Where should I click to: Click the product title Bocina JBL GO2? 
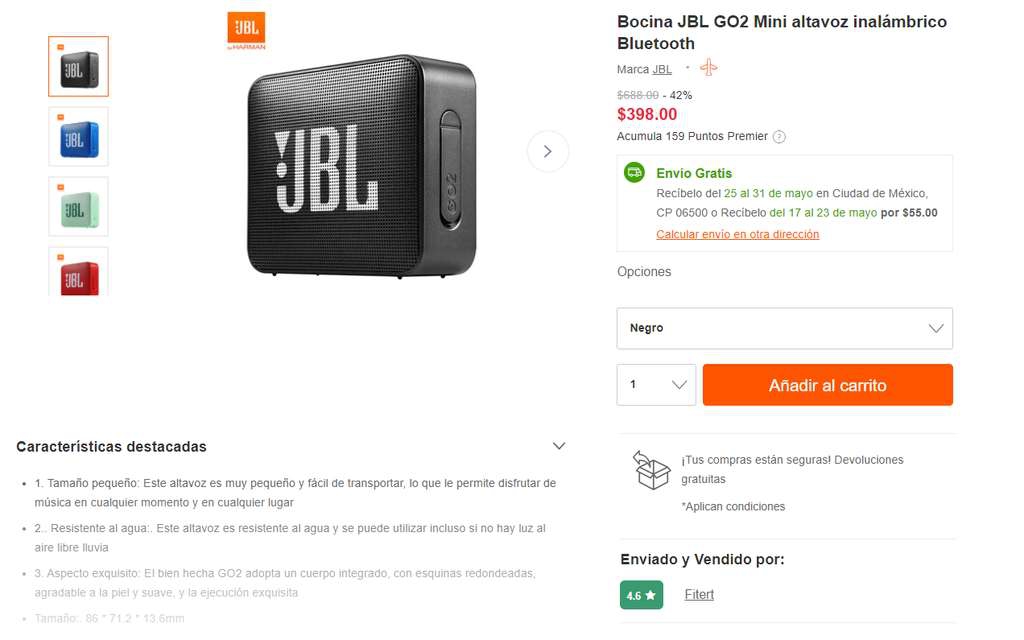[782, 33]
